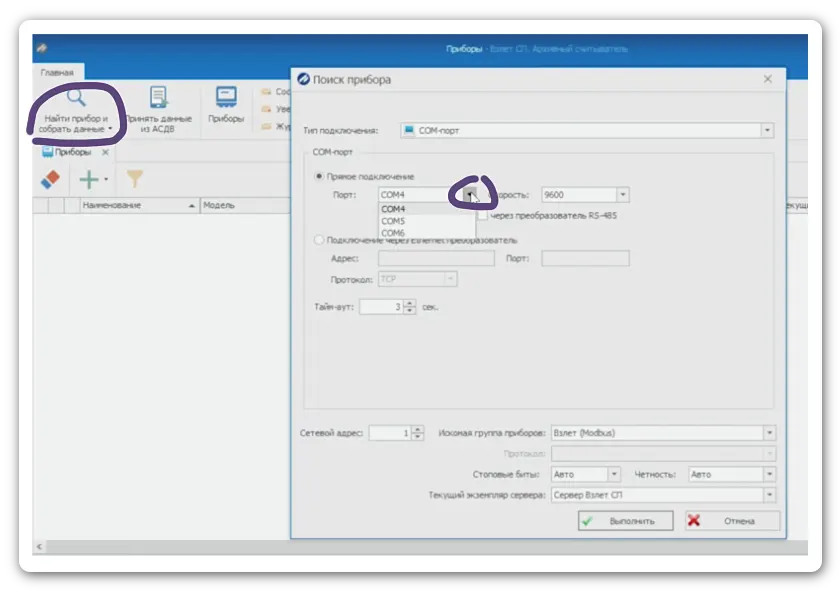
Task: Click the 'Найти прибор и собрать данные' magnifier icon
Action: [76, 99]
